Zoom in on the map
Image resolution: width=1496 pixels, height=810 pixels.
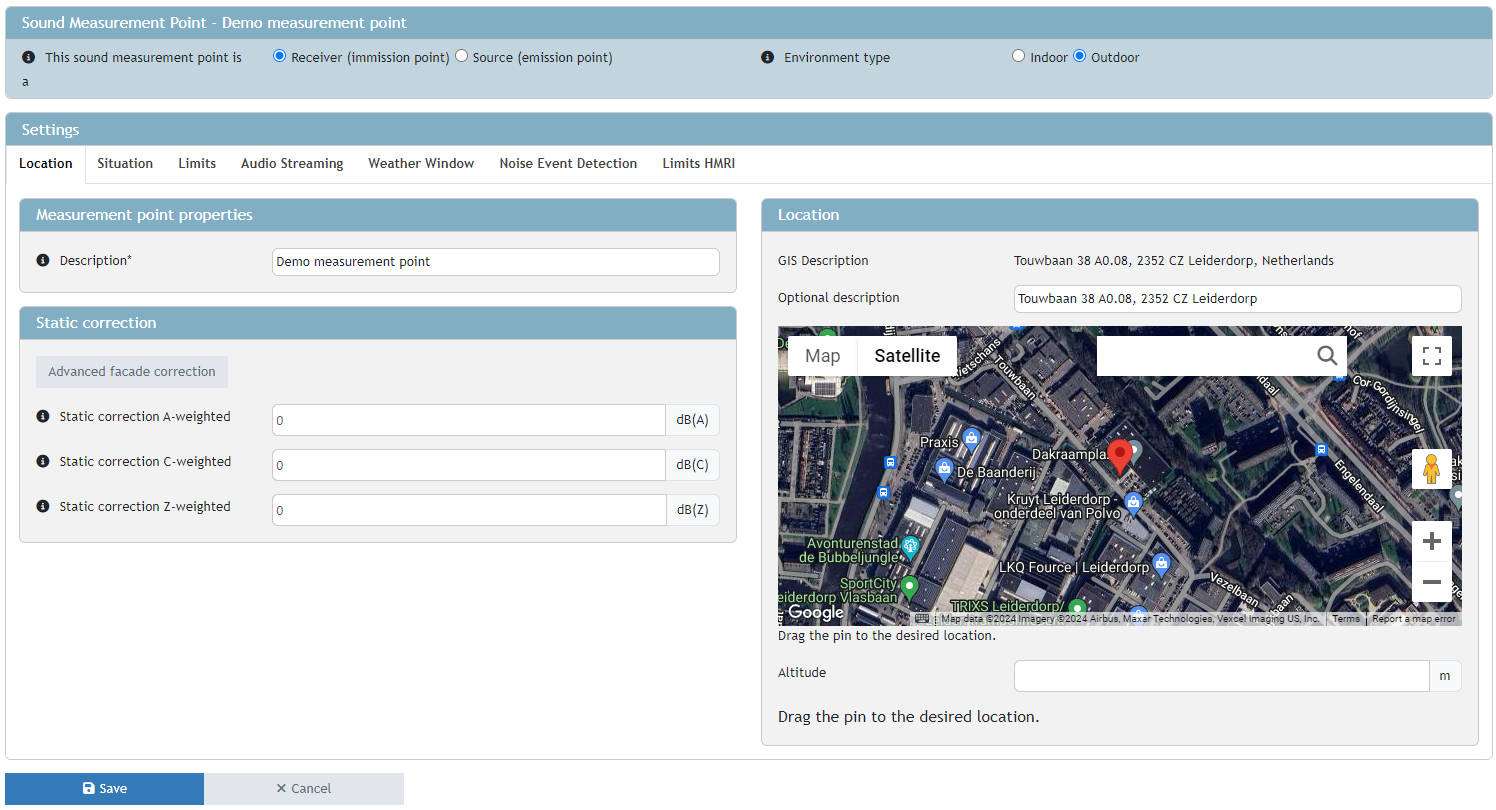point(1431,541)
